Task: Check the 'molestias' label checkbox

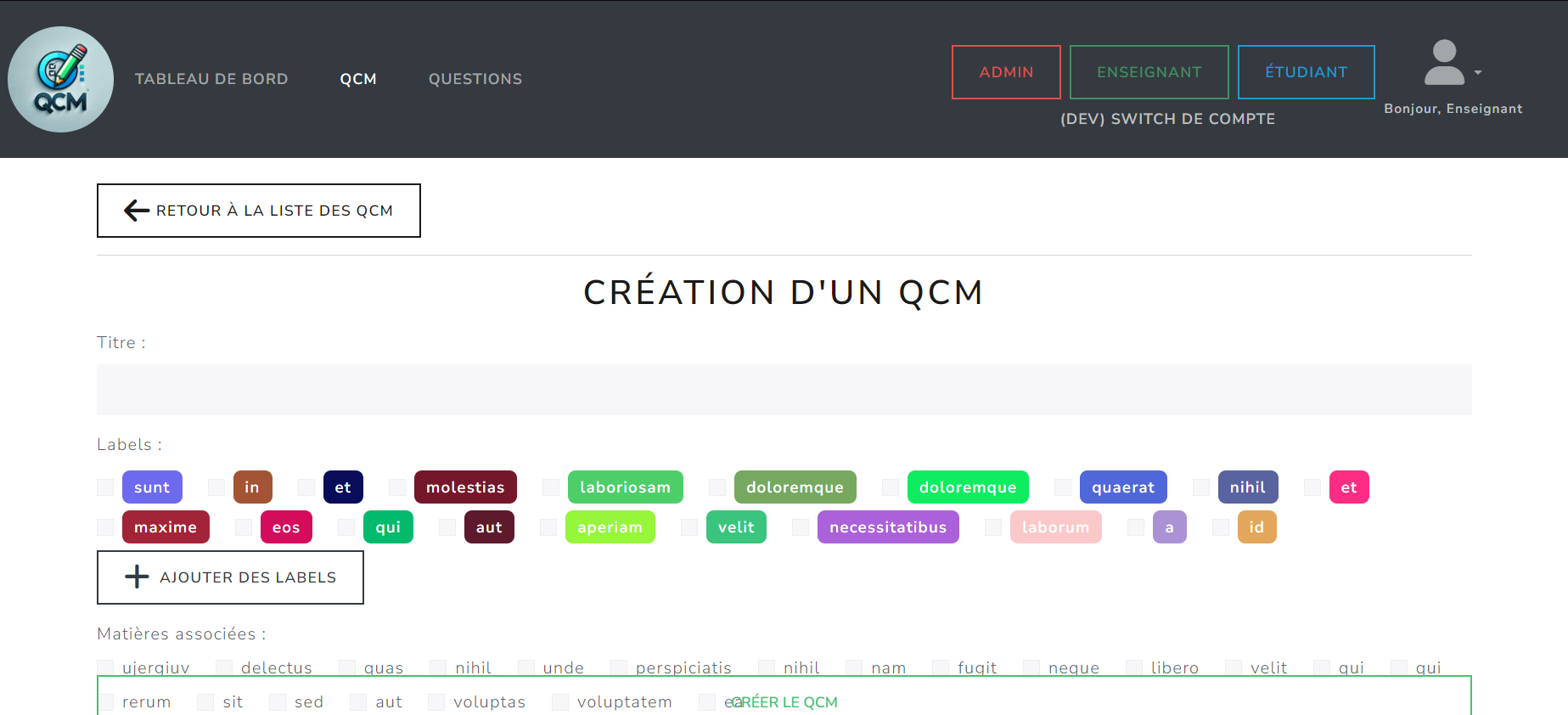Action: click(397, 487)
